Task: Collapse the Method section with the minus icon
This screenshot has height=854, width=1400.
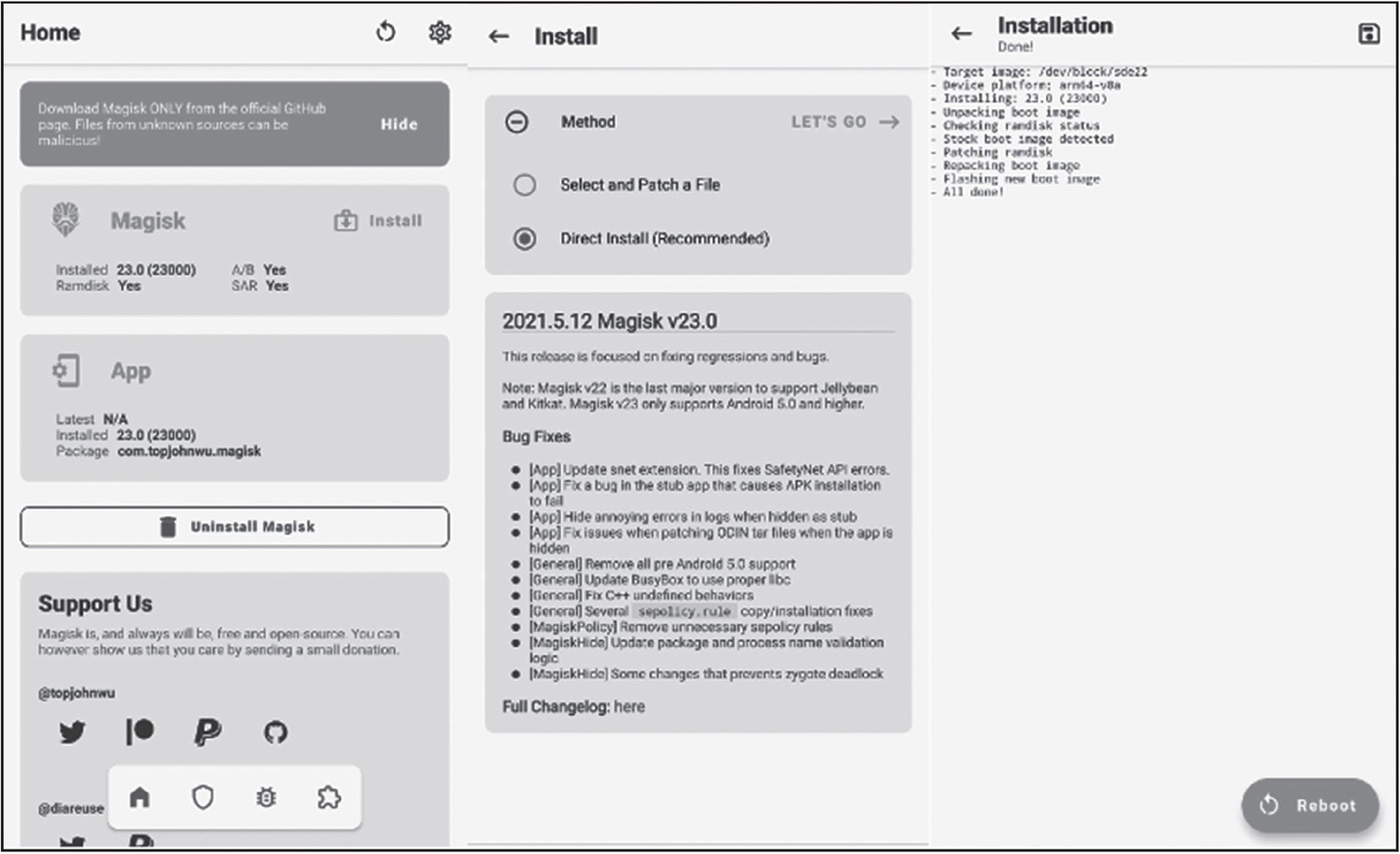Action: (x=516, y=122)
